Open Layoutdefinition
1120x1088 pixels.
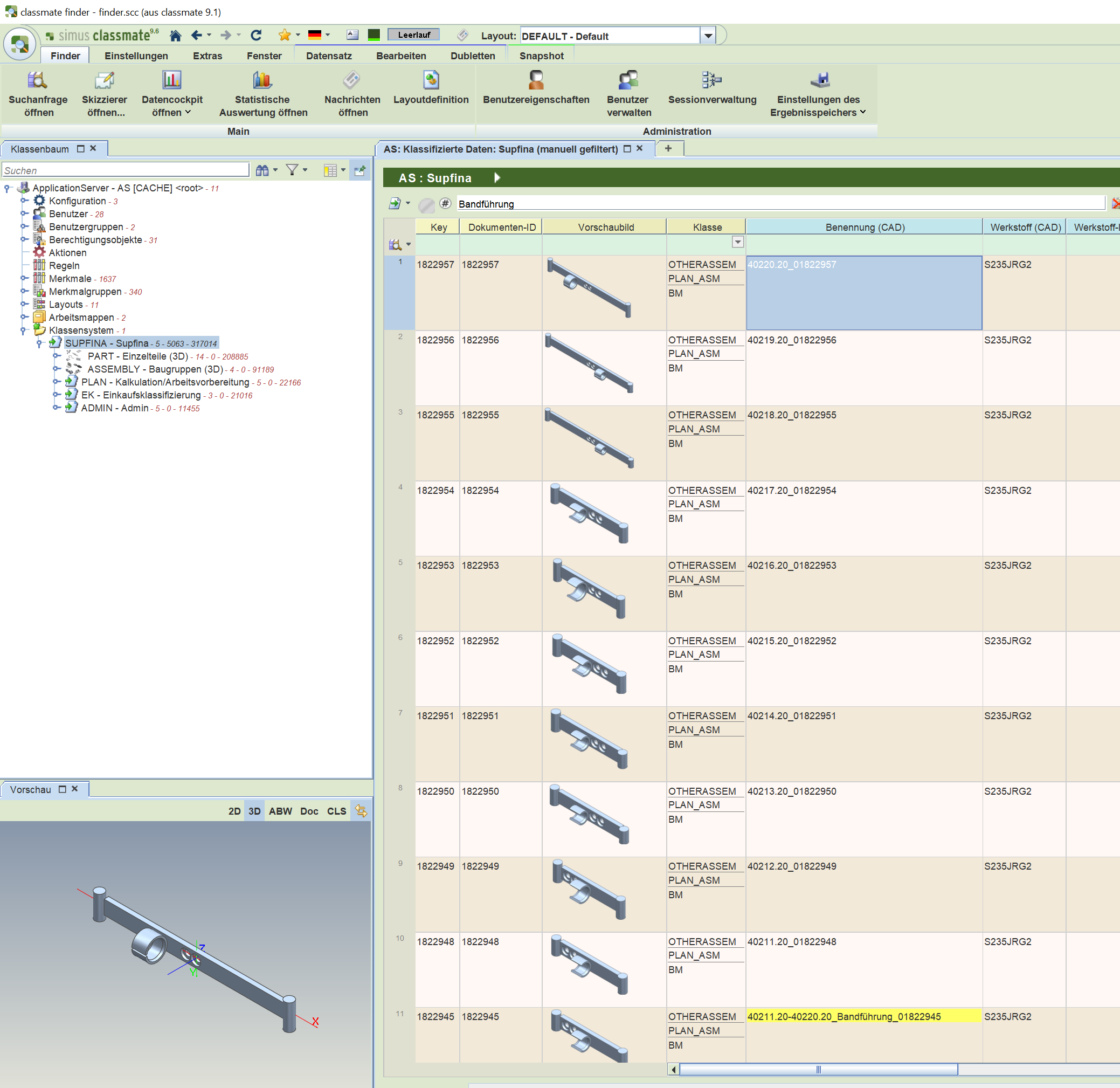click(431, 88)
